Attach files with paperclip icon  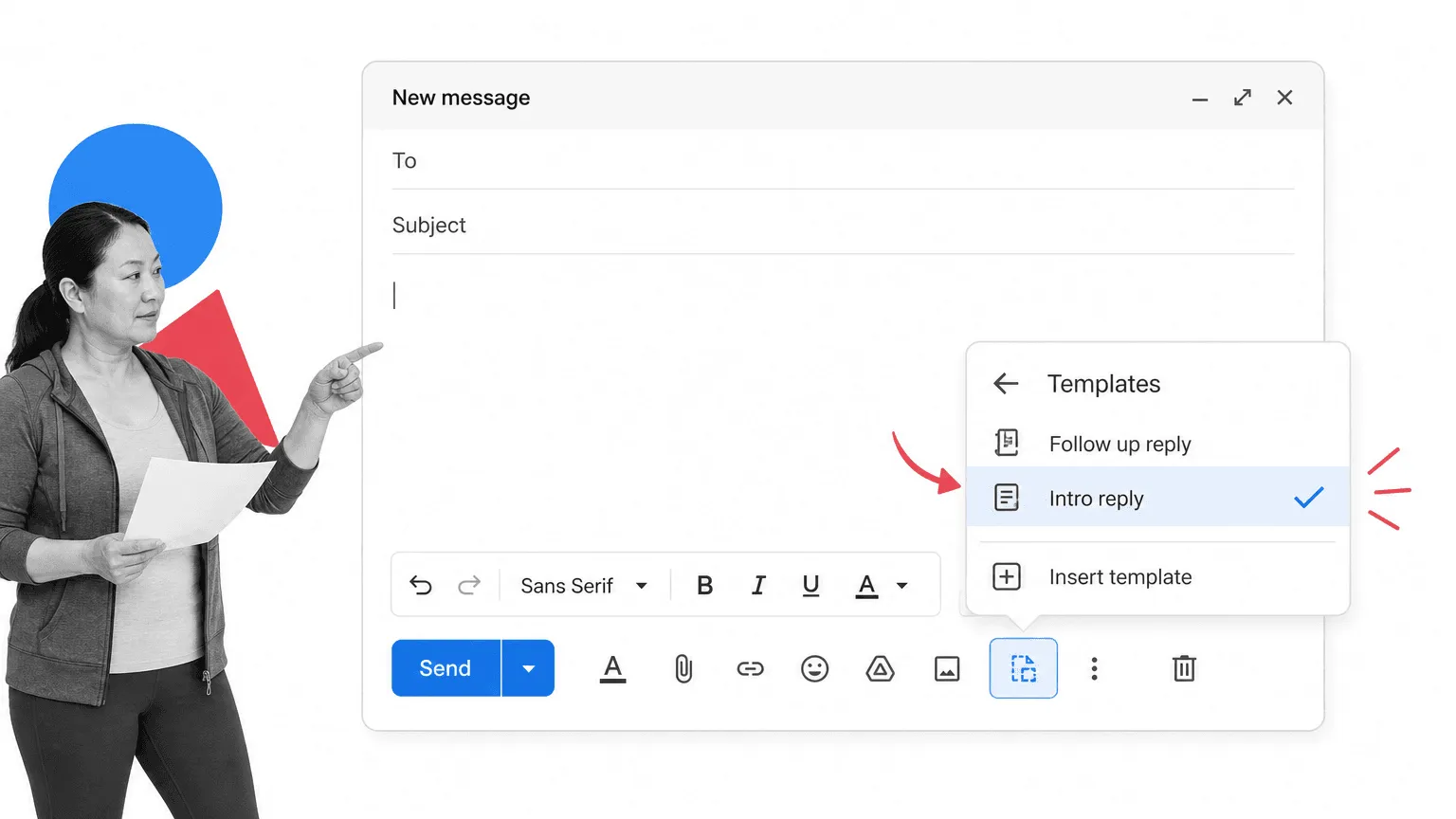[x=683, y=669]
